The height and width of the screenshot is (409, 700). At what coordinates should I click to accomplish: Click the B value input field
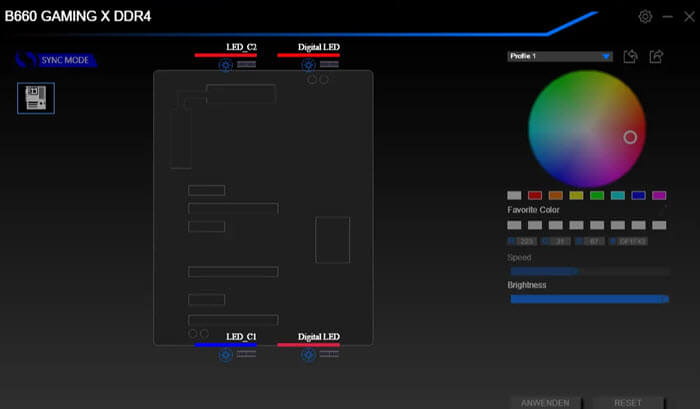coord(594,242)
